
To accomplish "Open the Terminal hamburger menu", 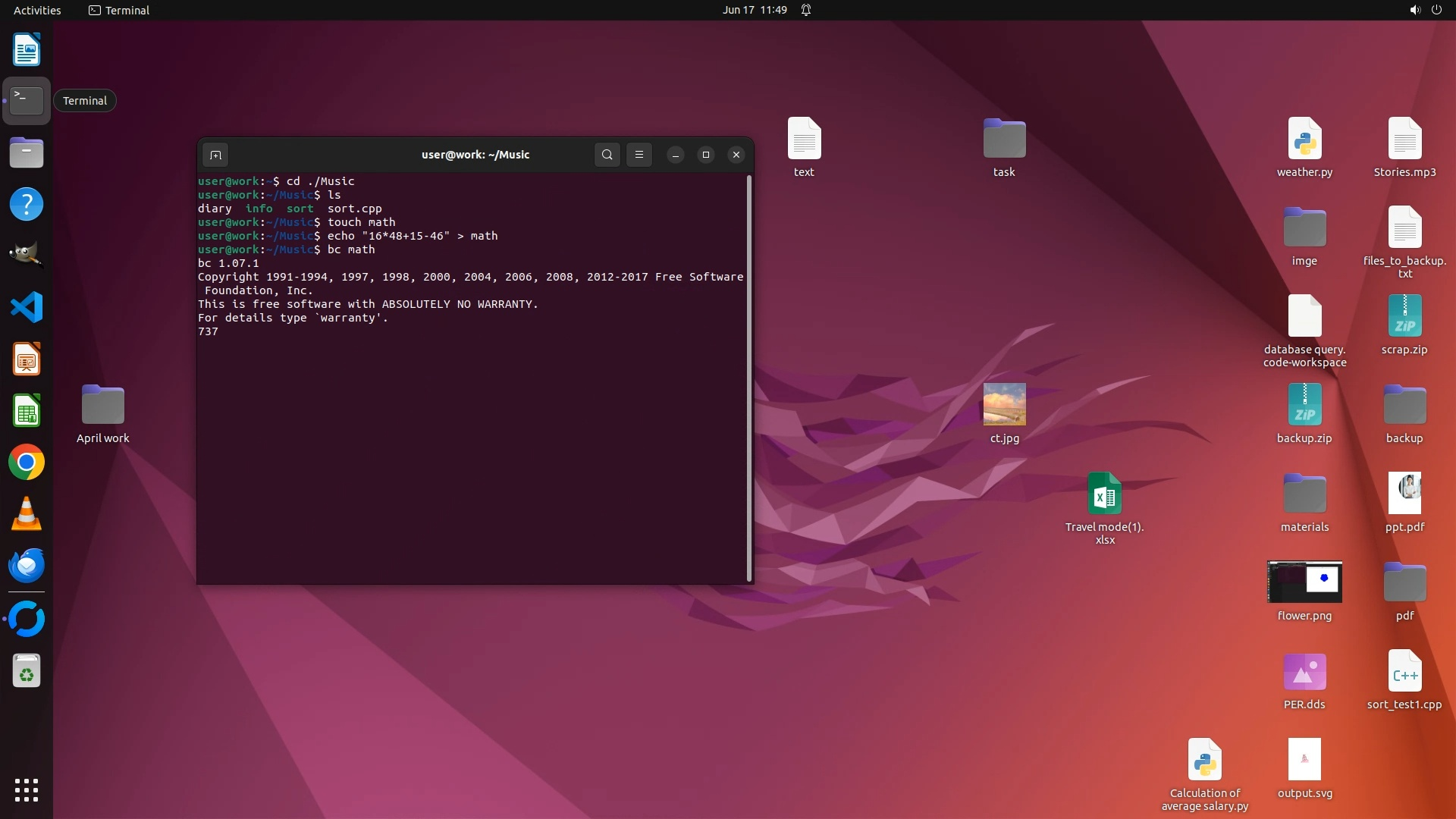I will tap(639, 155).
